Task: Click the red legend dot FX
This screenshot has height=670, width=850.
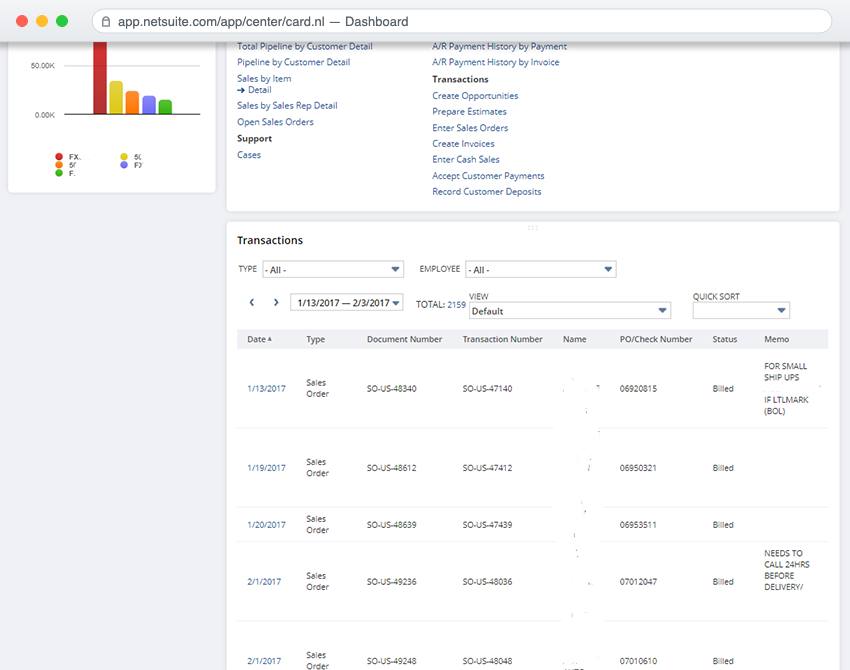Action: click(59, 157)
